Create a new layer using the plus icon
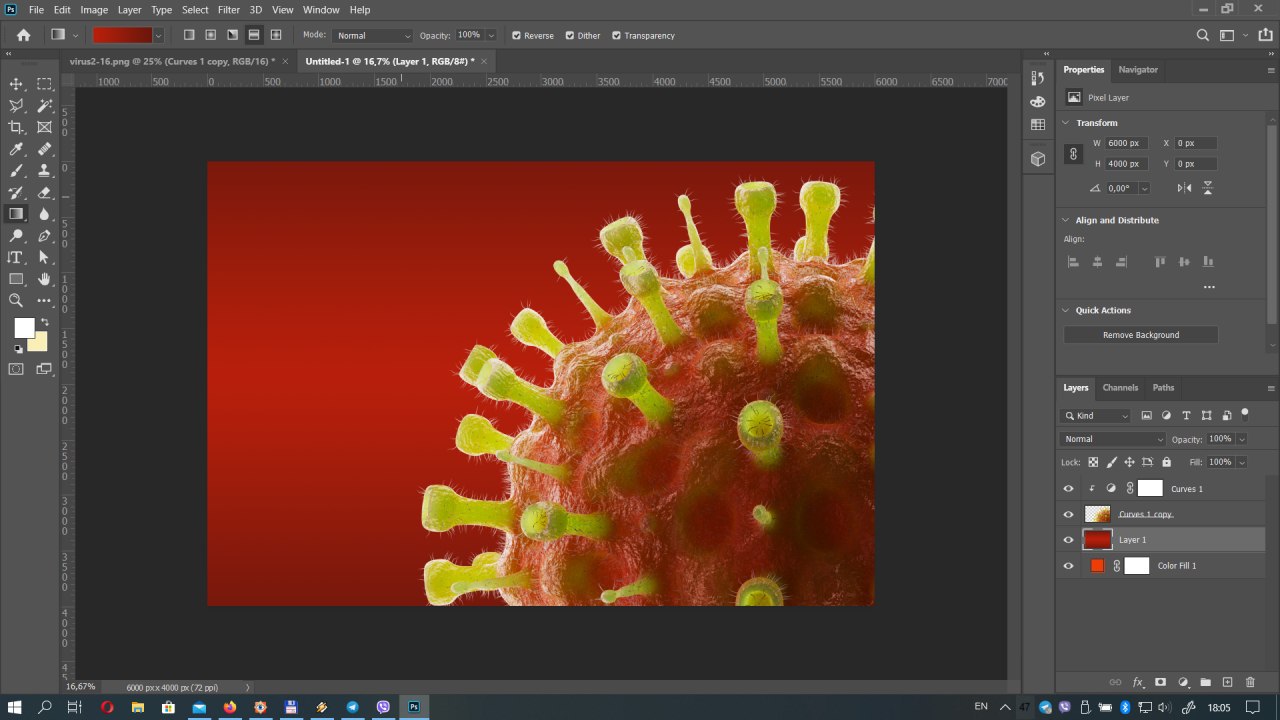This screenshot has width=1280, height=720. pos(1227,682)
